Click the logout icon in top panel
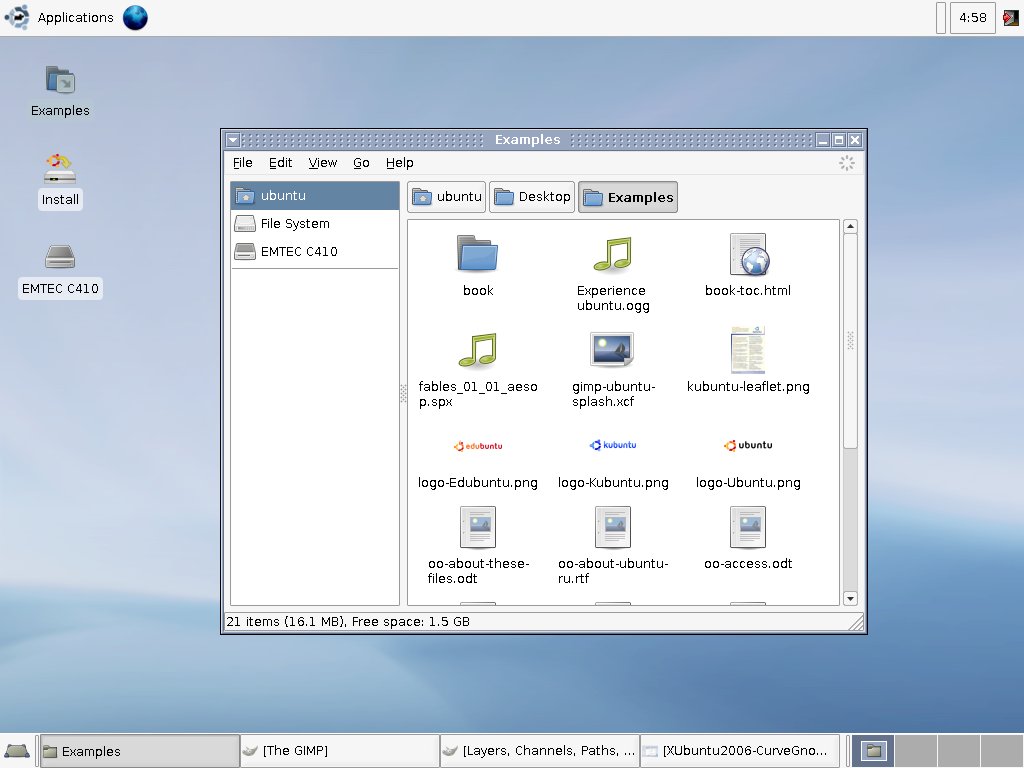The image size is (1024, 768). 1011,18
